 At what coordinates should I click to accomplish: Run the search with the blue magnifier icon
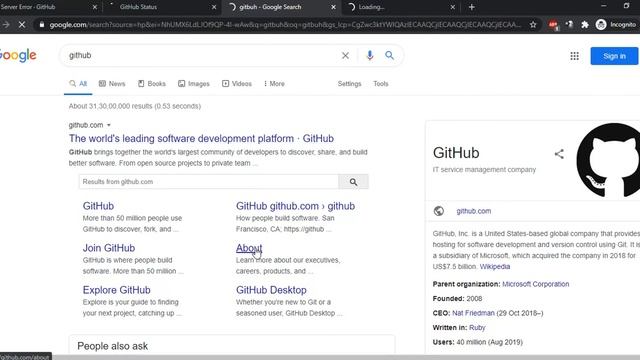coord(389,56)
